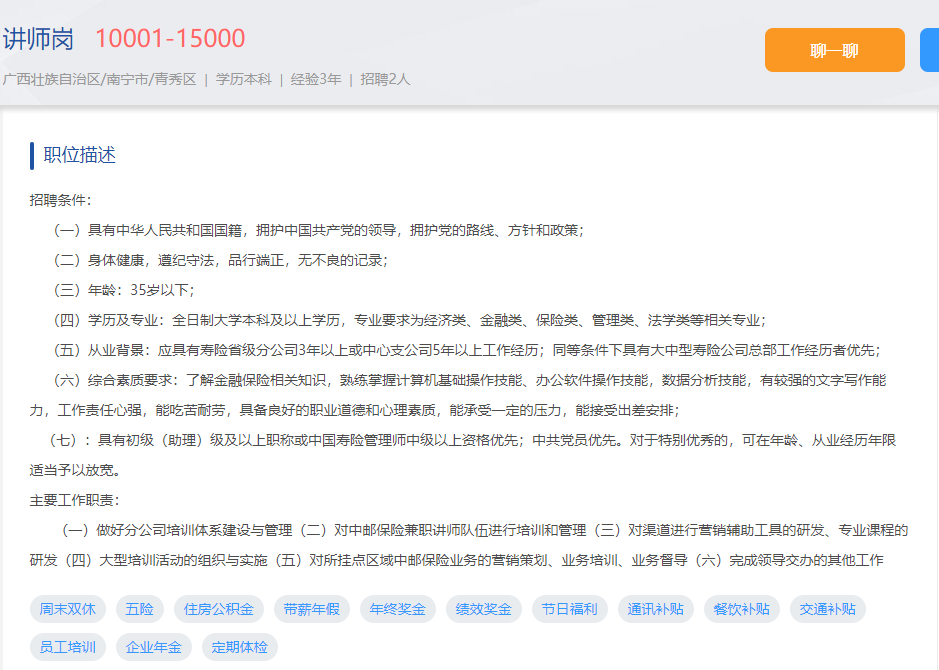The height and width of the screenshot is (670, 939).
Task: Select the 定期体检 benefit tag
Action: coord(240,647)
